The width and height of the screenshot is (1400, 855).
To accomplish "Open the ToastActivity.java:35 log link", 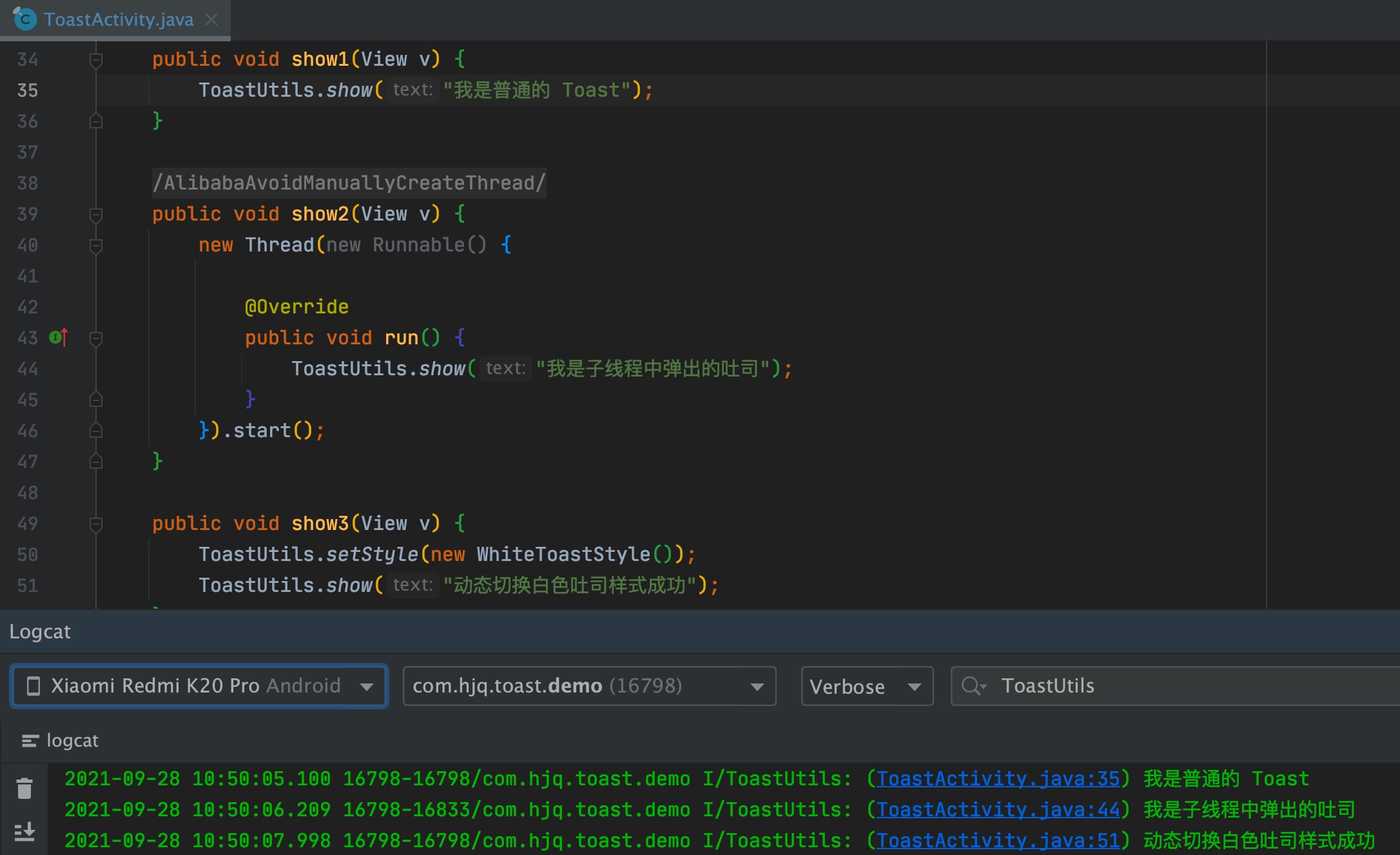I will 998,779.
